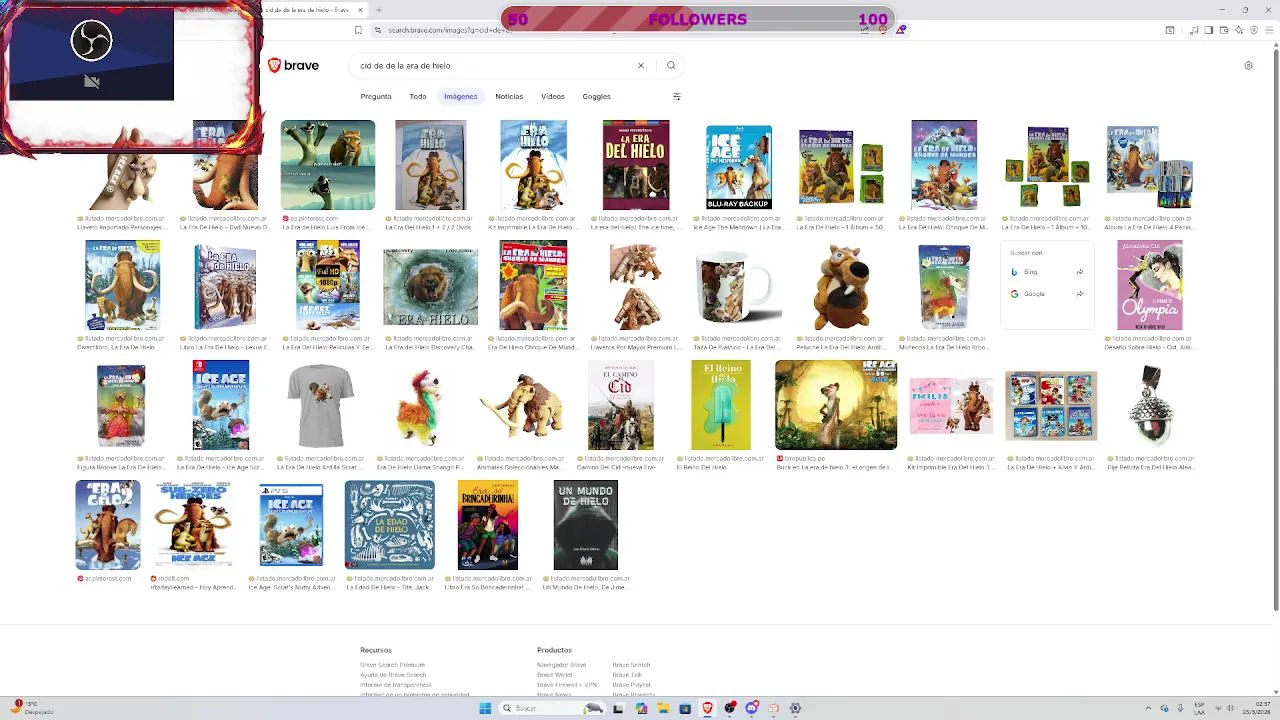Search with Bing in the fallback box
The width and height of the screenshot is (1280, 720).
pos(1047,272)
